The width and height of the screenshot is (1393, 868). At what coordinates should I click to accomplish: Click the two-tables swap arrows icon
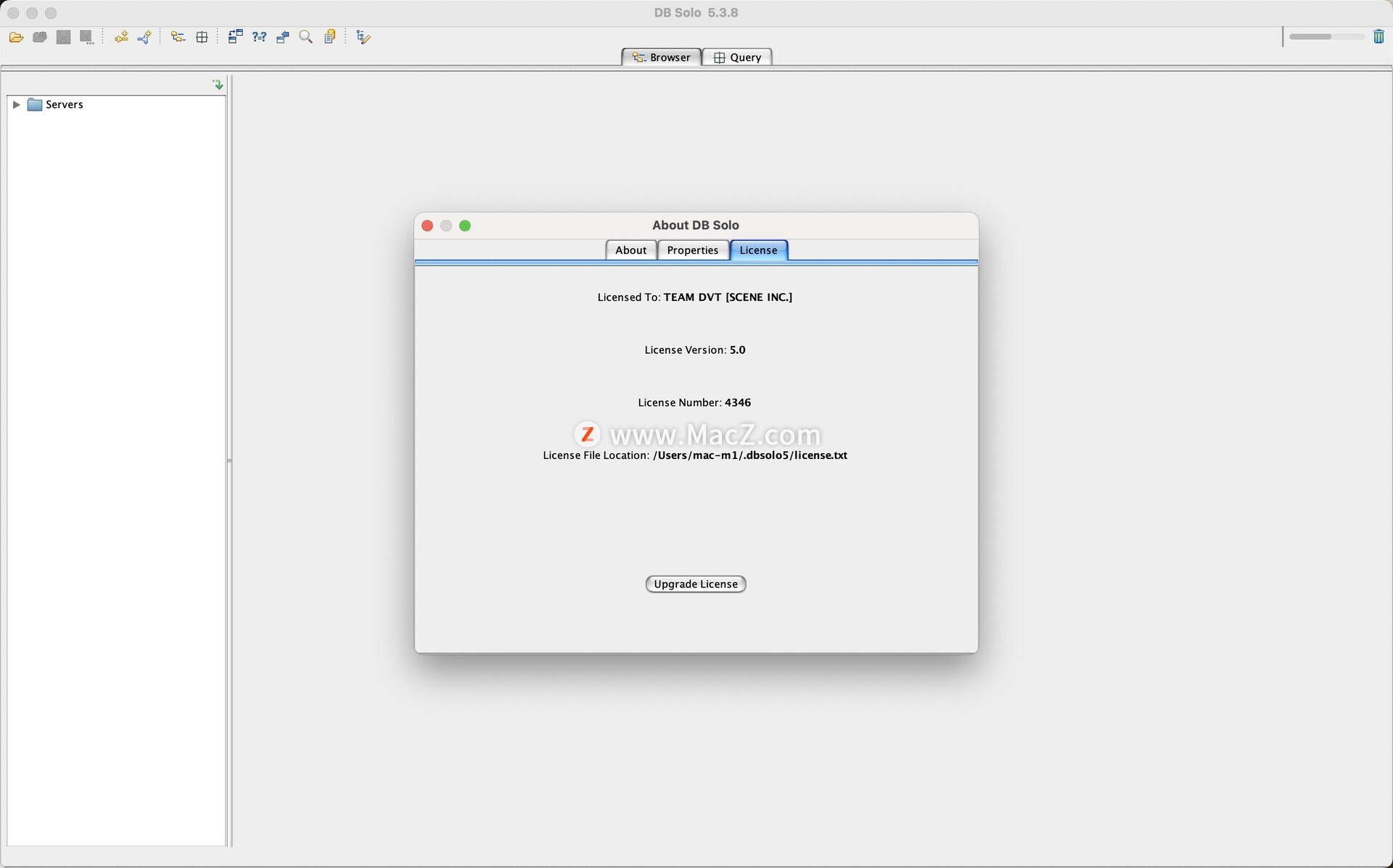235,37
